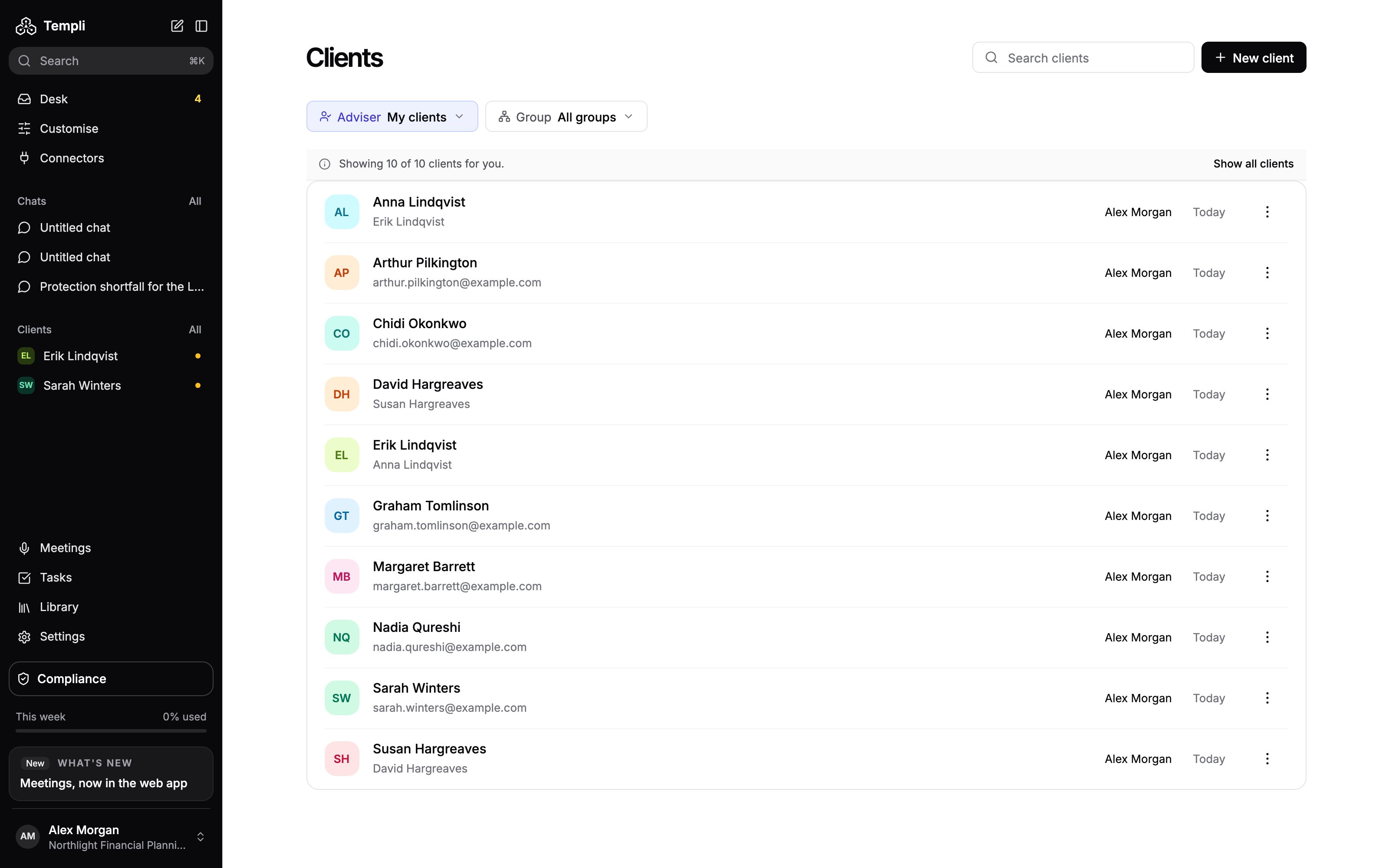The height and width of the screenshot is (868, 1389).
Task: Click the Tasks checkbox icon
Action: (24, 578)
